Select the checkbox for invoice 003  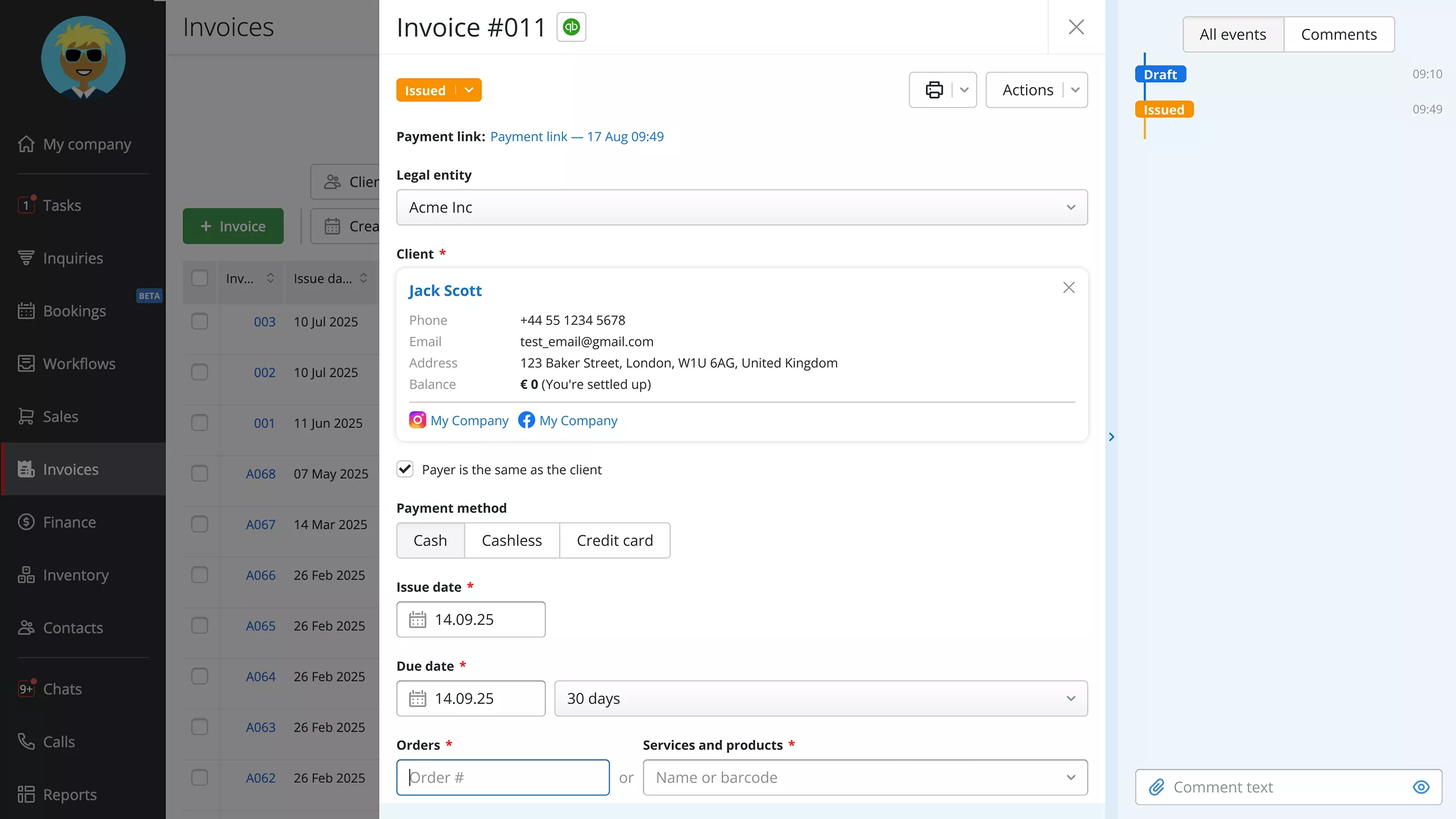[200, 321]
